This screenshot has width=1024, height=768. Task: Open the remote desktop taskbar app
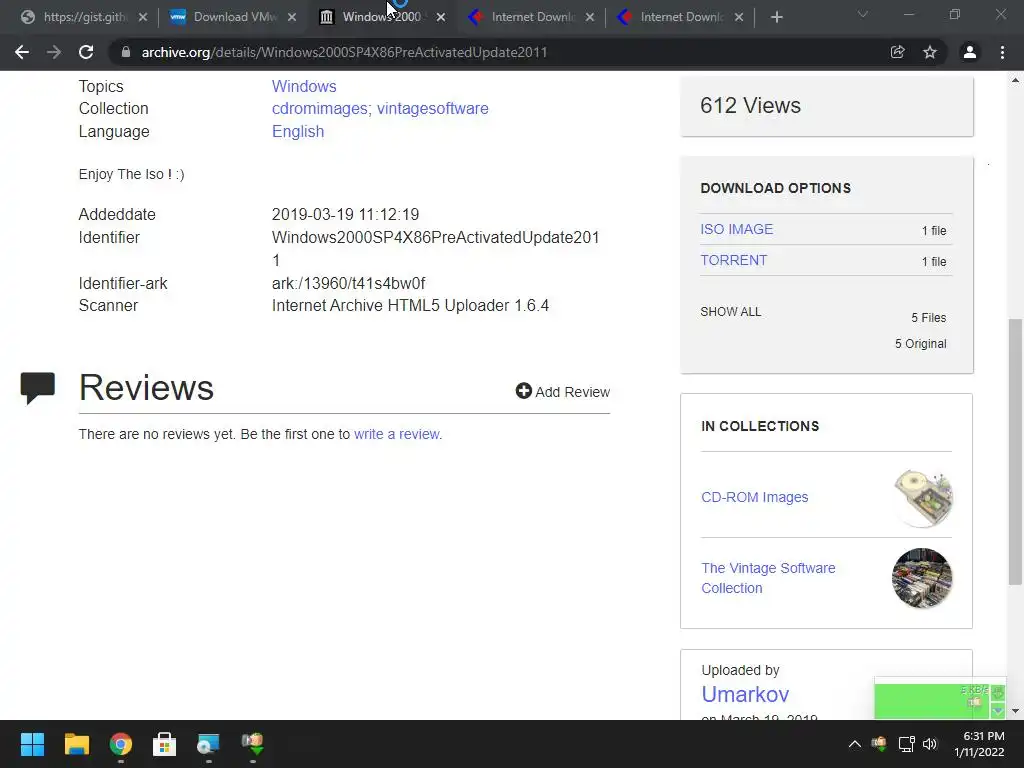pyautogui.click(x=208, y=744)
